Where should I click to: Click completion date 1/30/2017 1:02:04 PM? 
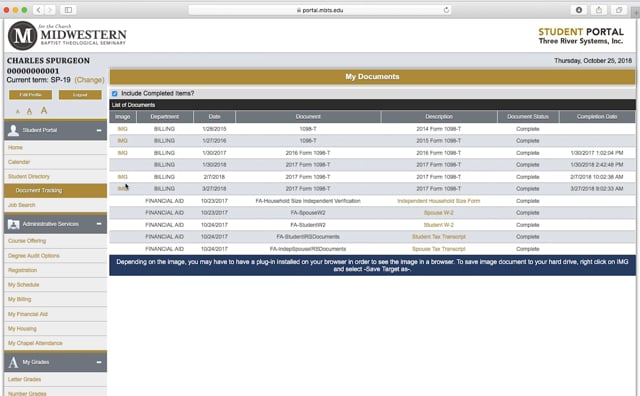pyautogui.click(x=597, y=153)
